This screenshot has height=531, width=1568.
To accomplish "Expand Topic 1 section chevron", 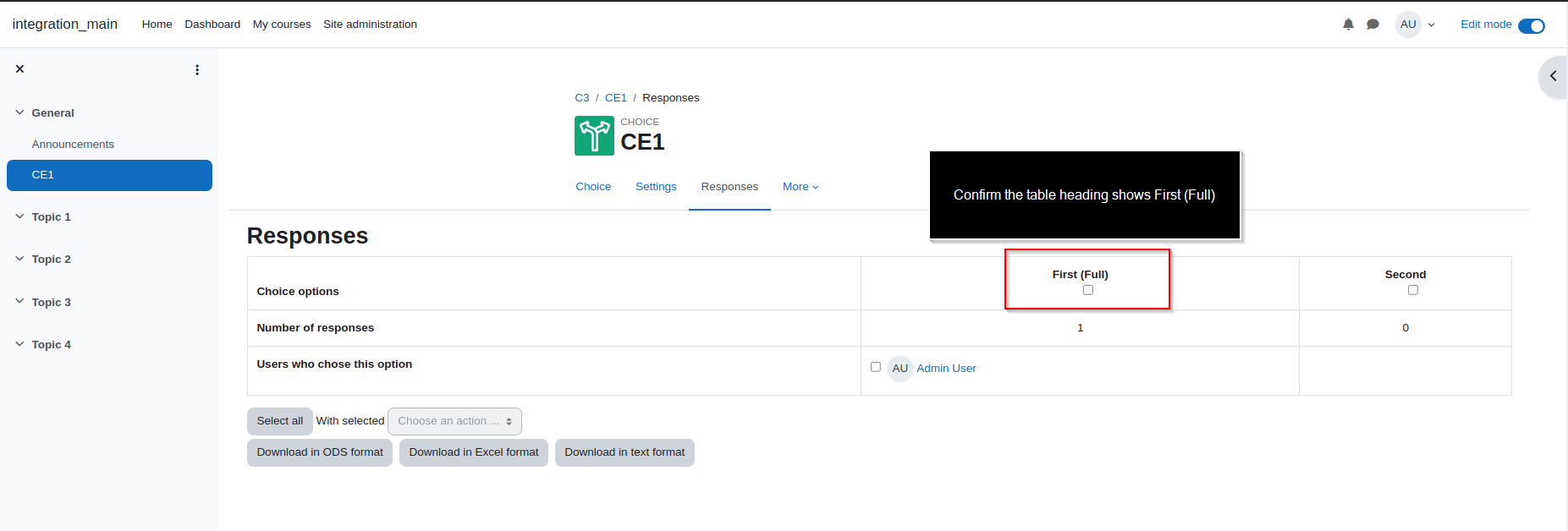I will 19,216.
